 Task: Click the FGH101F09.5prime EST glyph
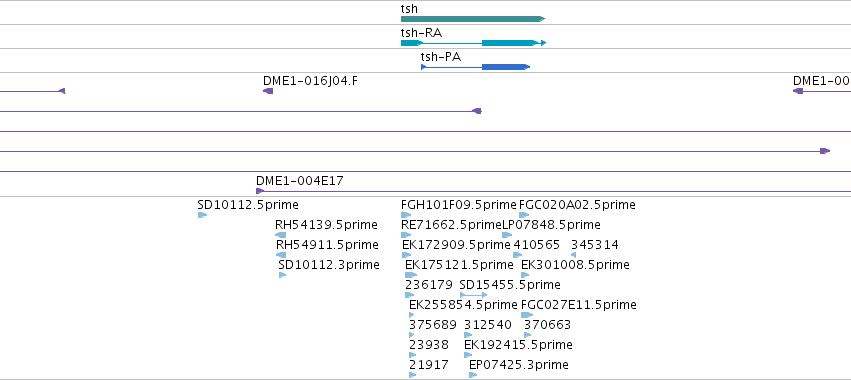[x=406, y=215]
